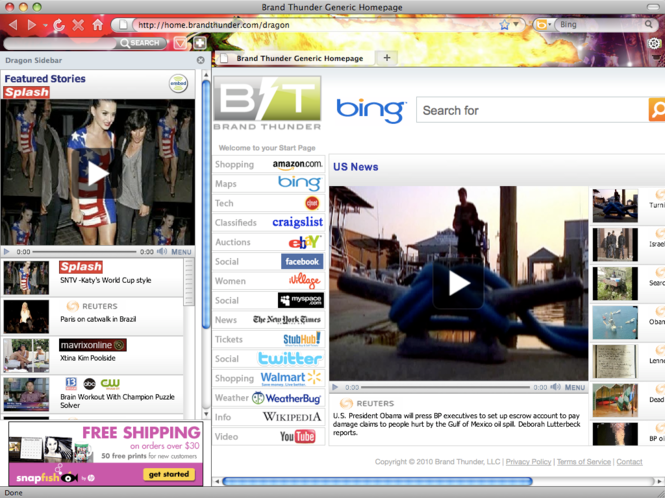The width and height of the screenshot is (665, 498).
Task: Reload the page with the refresh icon
Action: click(59, 25)
